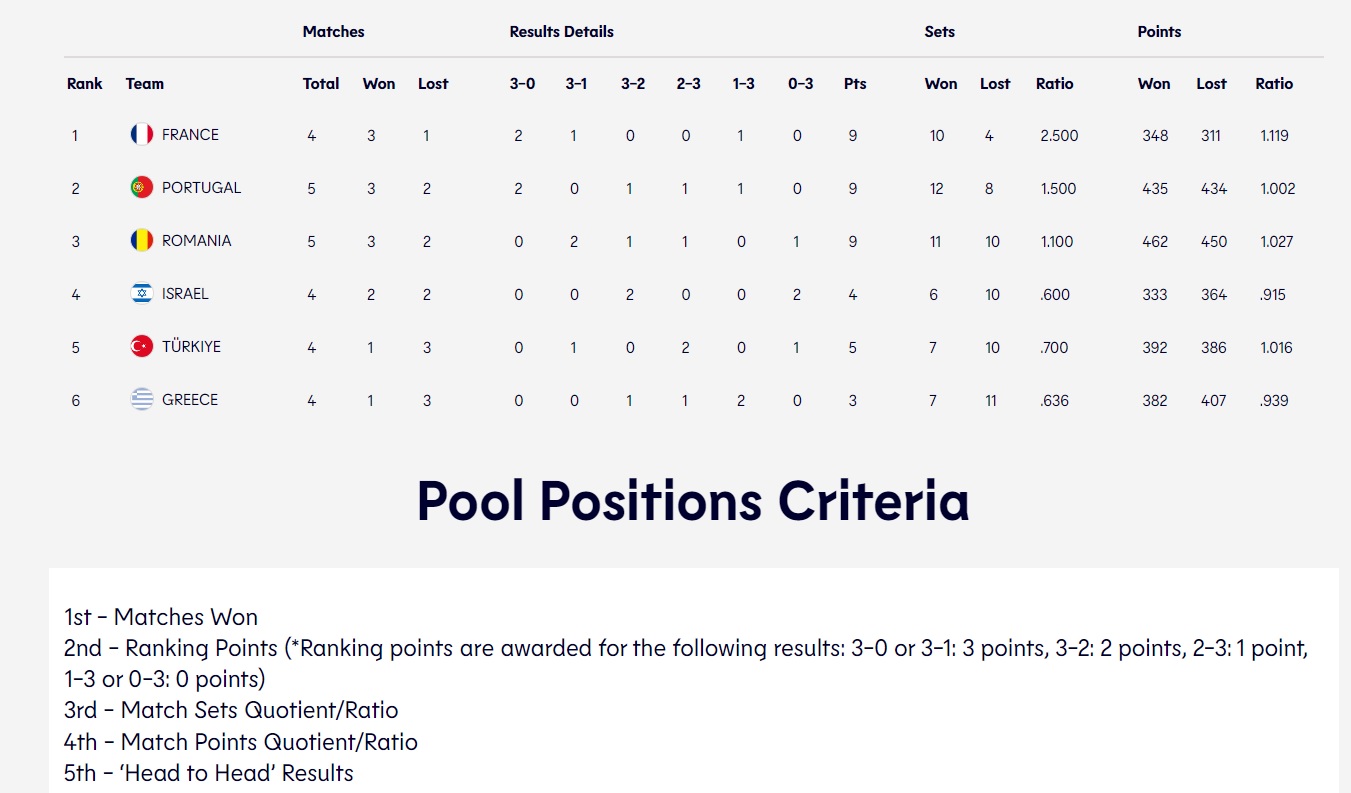Viewport: 1351px width, 793px height.
Task: Open the GREECE team entry
Action: (x=190, y=399)
